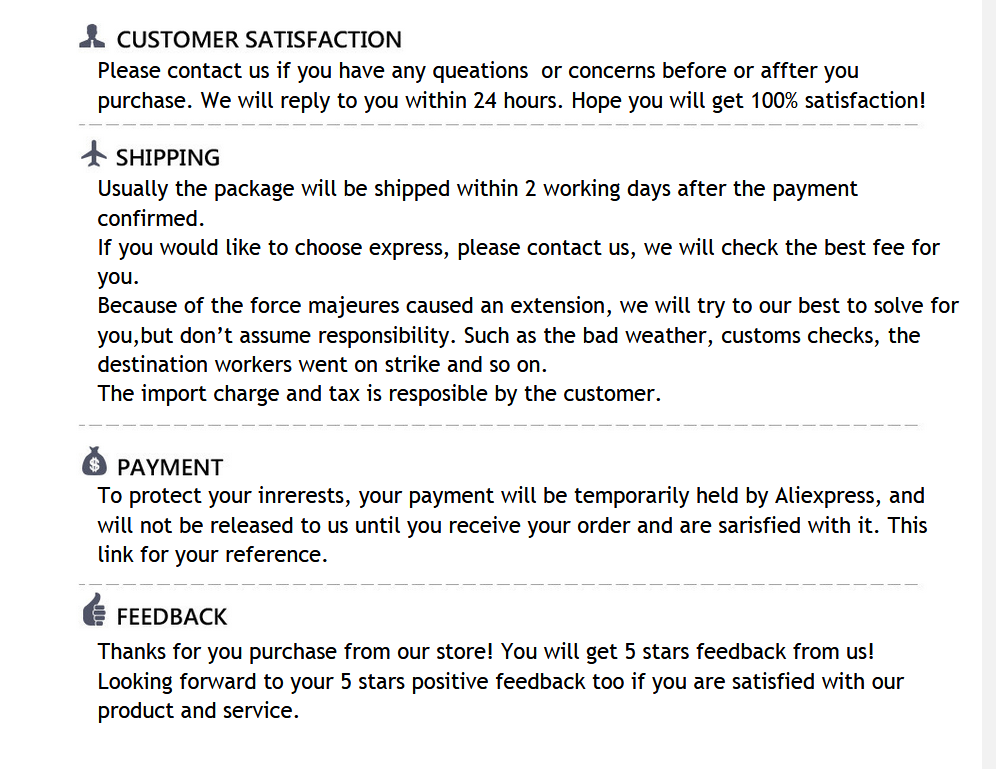The width and height of the screenshot is (996, 769).
Task: Select the CUSTOMER SATISFACTION heading
Action: click(x=259, y=40)
